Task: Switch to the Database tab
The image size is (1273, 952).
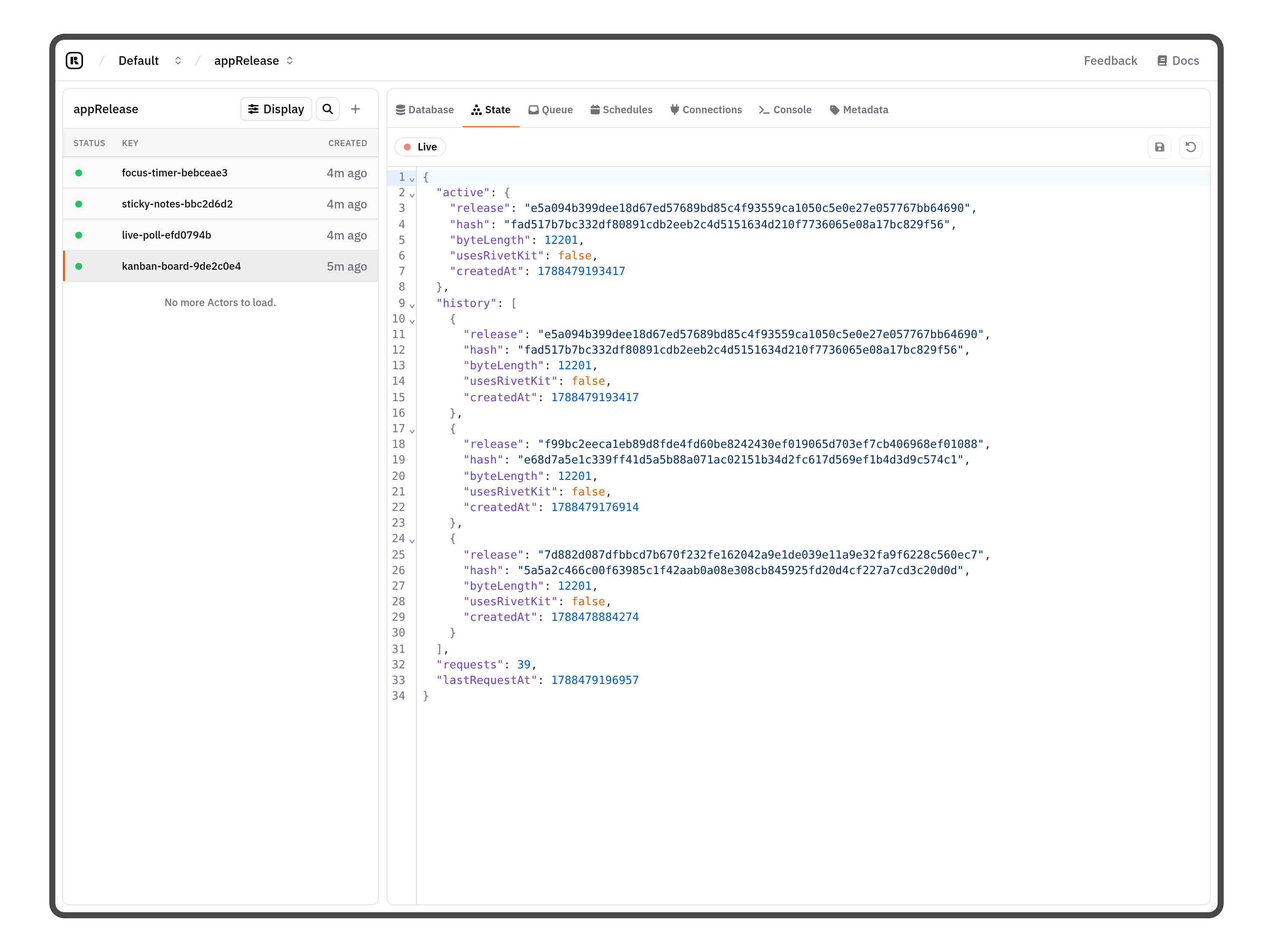Action: click(x=425, y=109)
